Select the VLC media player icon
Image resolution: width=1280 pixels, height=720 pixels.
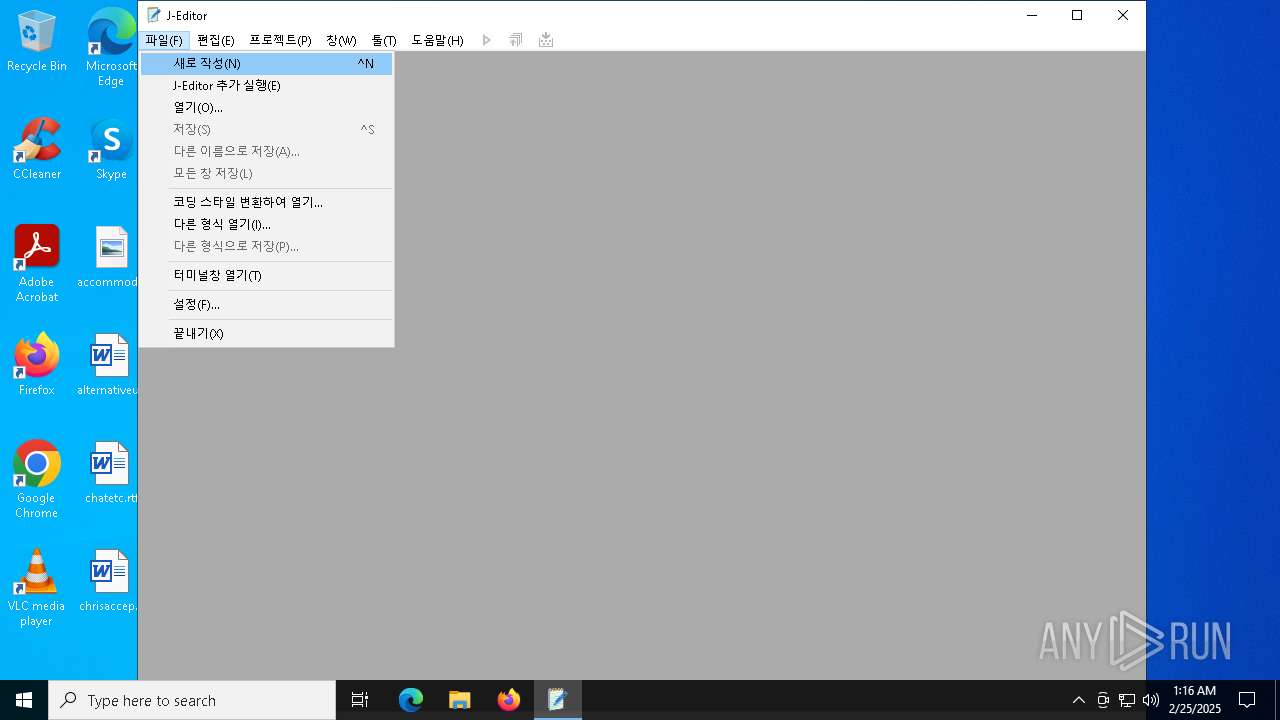pos(37,588)
